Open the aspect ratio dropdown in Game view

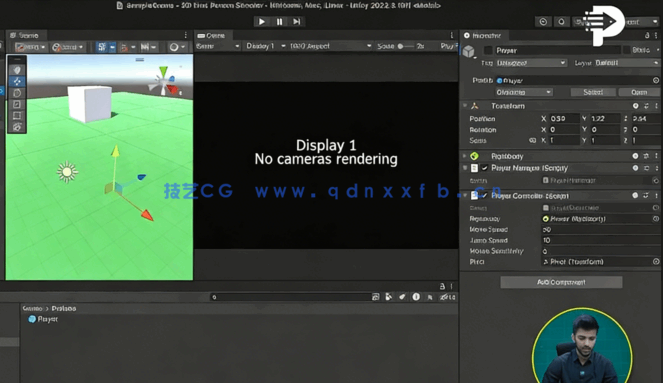coord(330,46)
